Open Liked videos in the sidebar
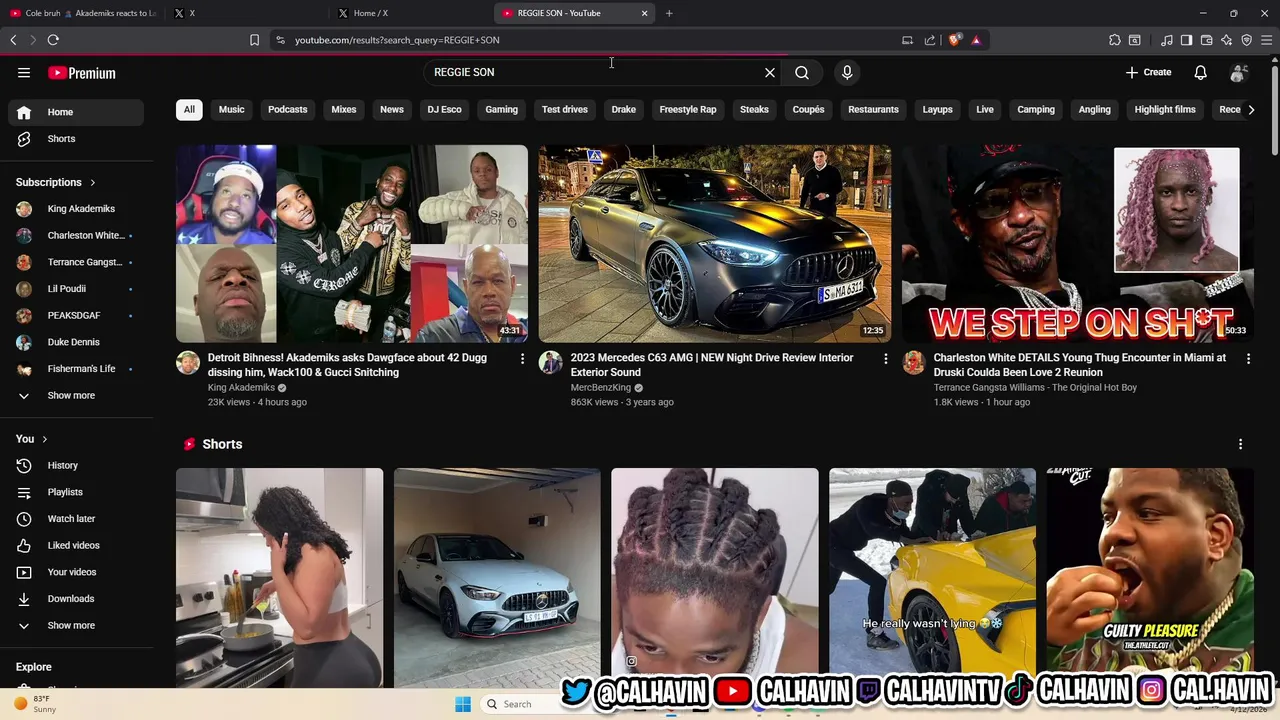Screen dimensions: 1280x720 pyautogui.click(x=76, y=545)
